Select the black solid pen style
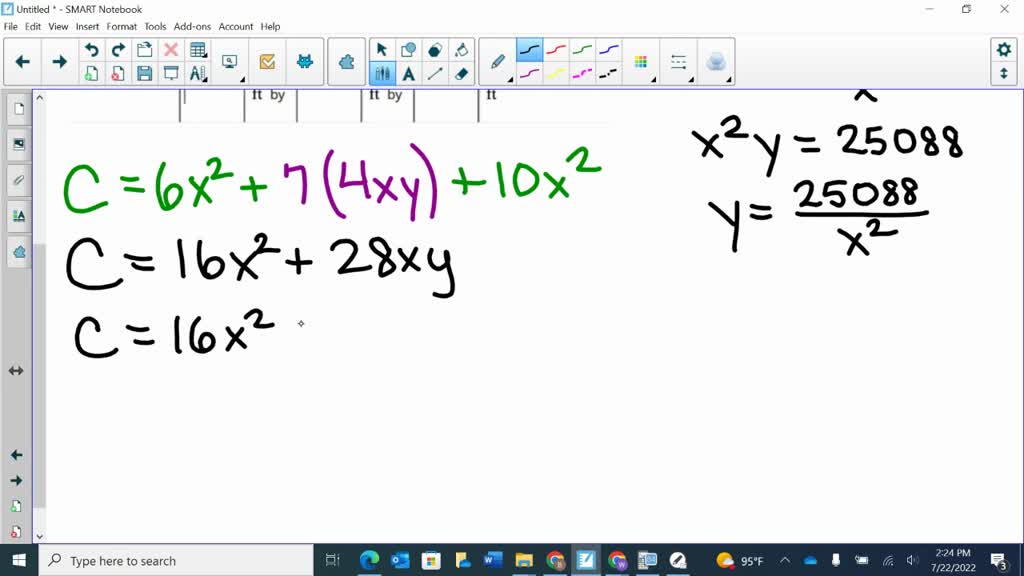Screen dimensions: 1024x576 click(530, 50)
